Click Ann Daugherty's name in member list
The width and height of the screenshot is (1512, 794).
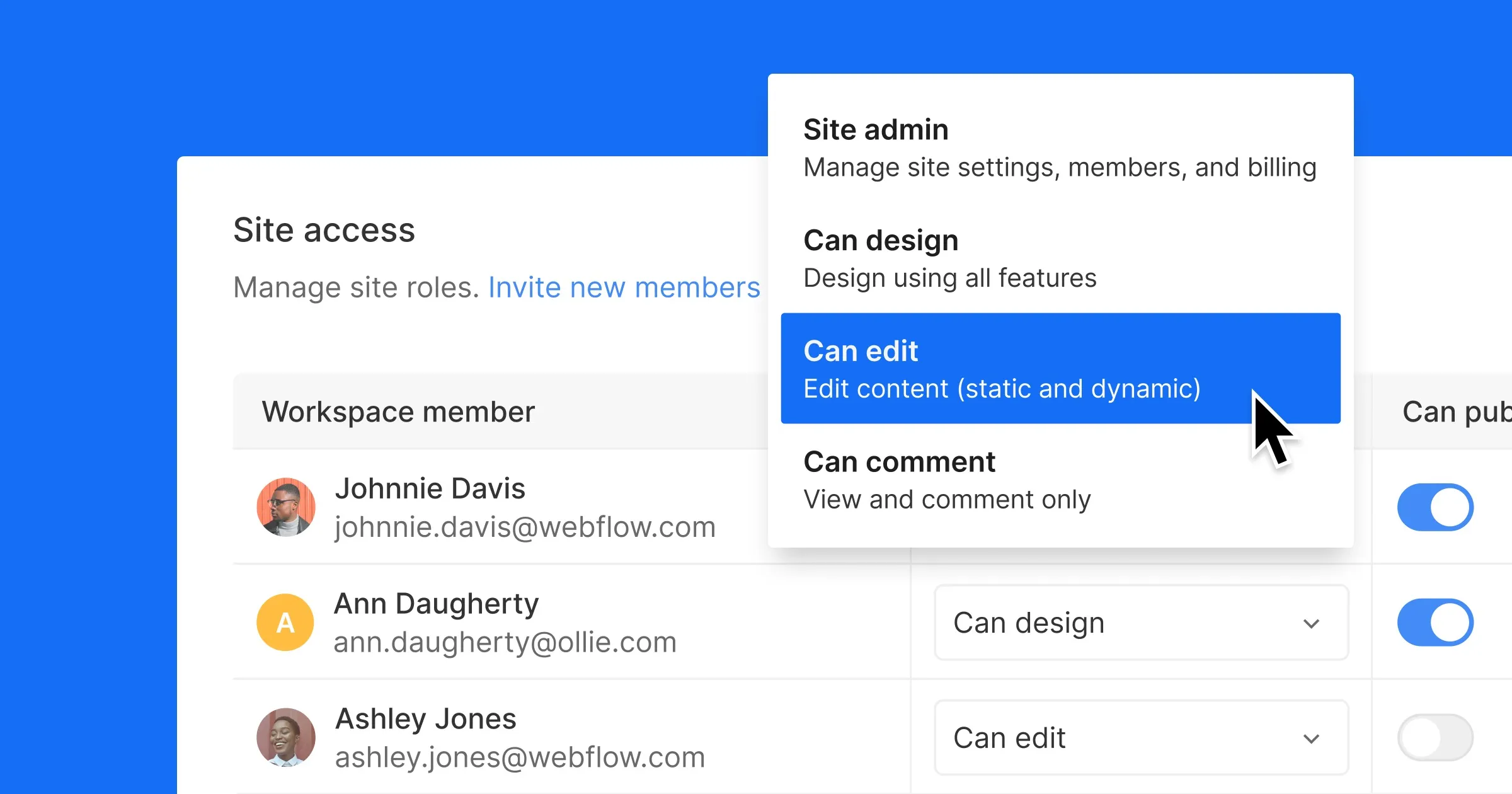pos(436,604)
